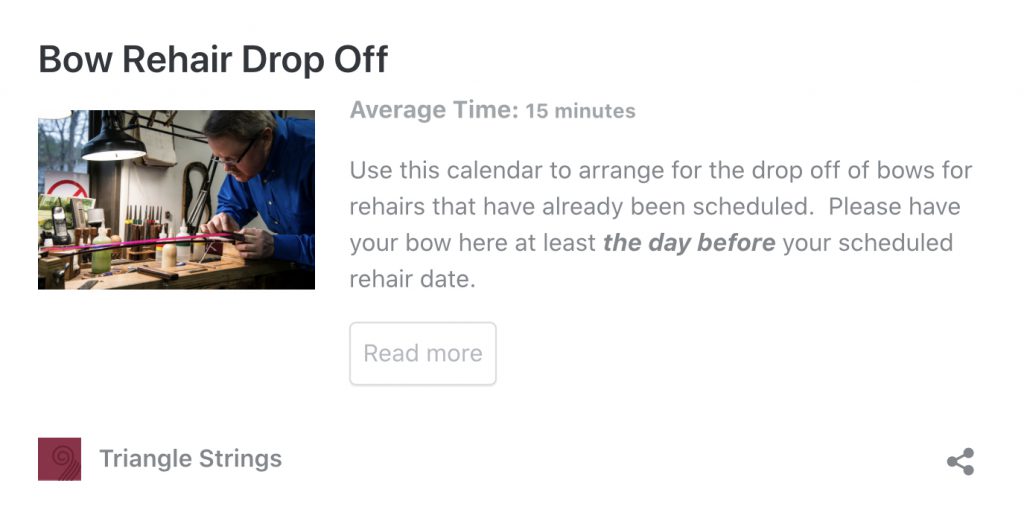Click the word 'Strings' beside the logo
The width and height of the screenshot is (1024, 521).
240,460
